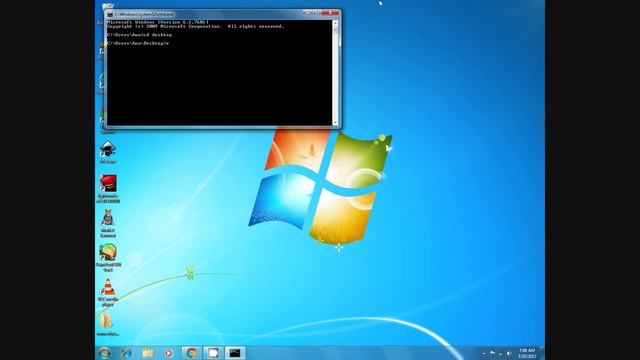Image resolution: width=640 pixels, height=360 pixels.
Task: Launch Windows Media Player from taskbar
Action: (169, 353)
